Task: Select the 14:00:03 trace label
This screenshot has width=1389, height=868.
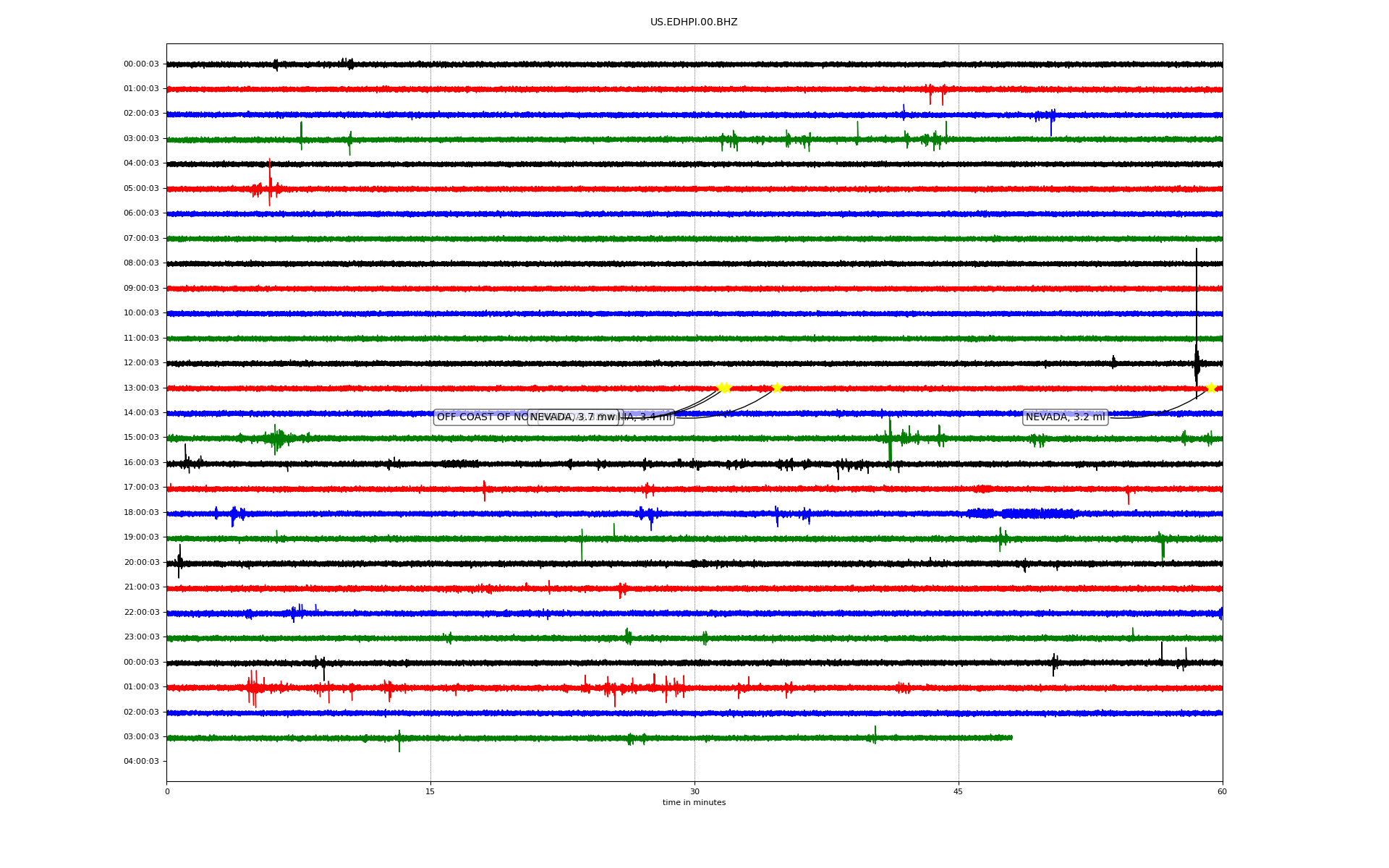Action: [141, 413]
